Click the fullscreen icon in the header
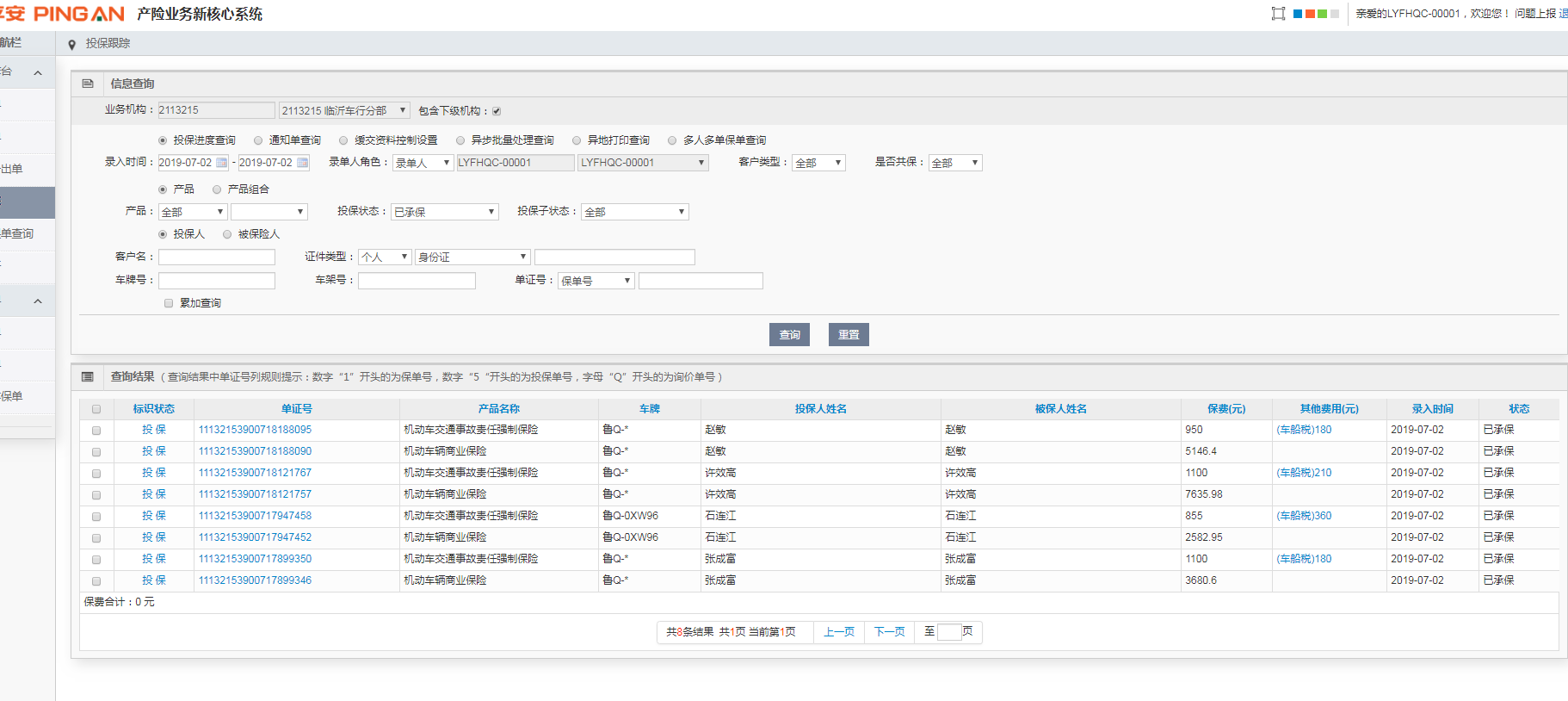This screenshot has height=701, width=1568. 1278,14
